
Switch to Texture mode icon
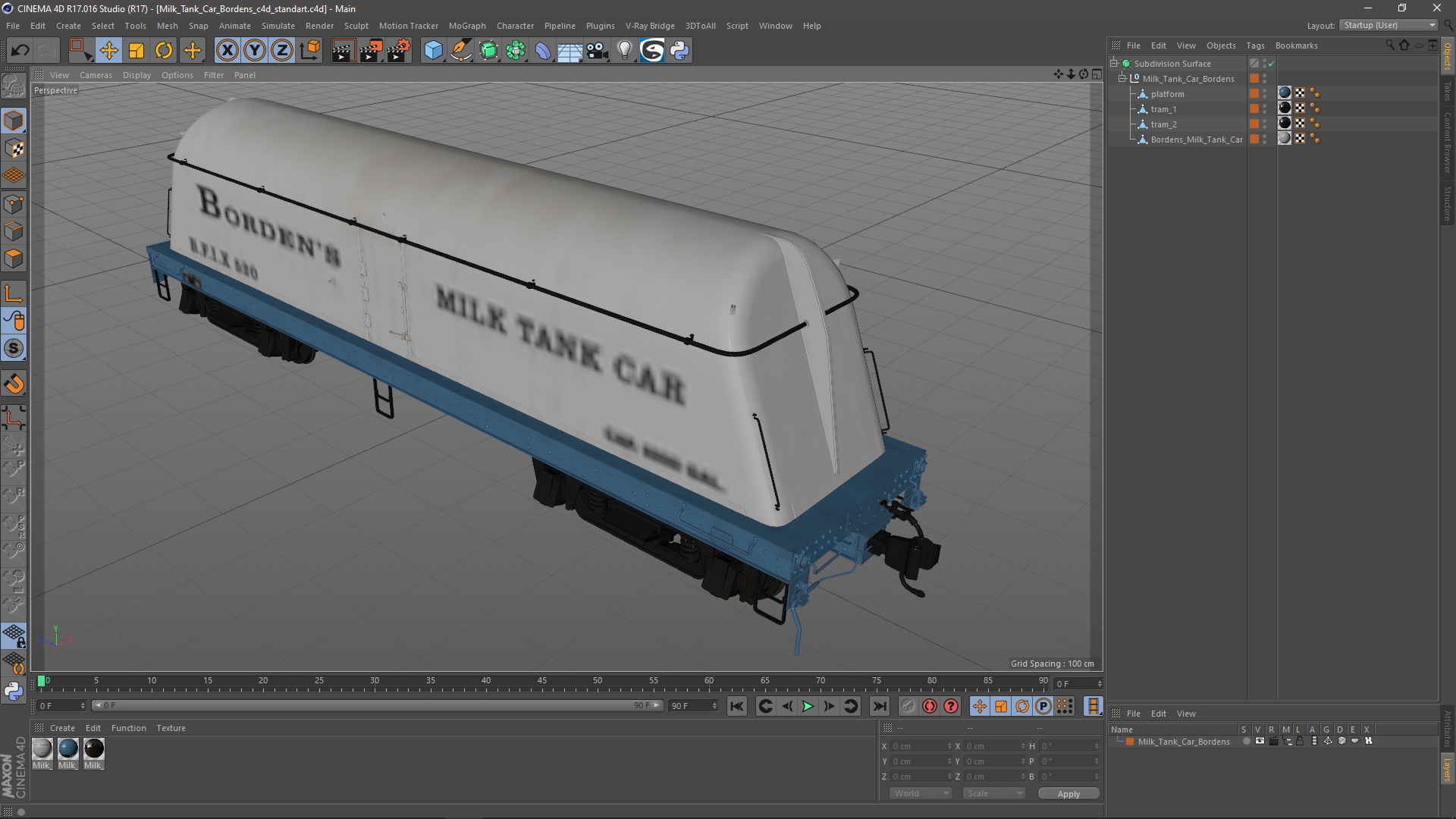point(14,149)
